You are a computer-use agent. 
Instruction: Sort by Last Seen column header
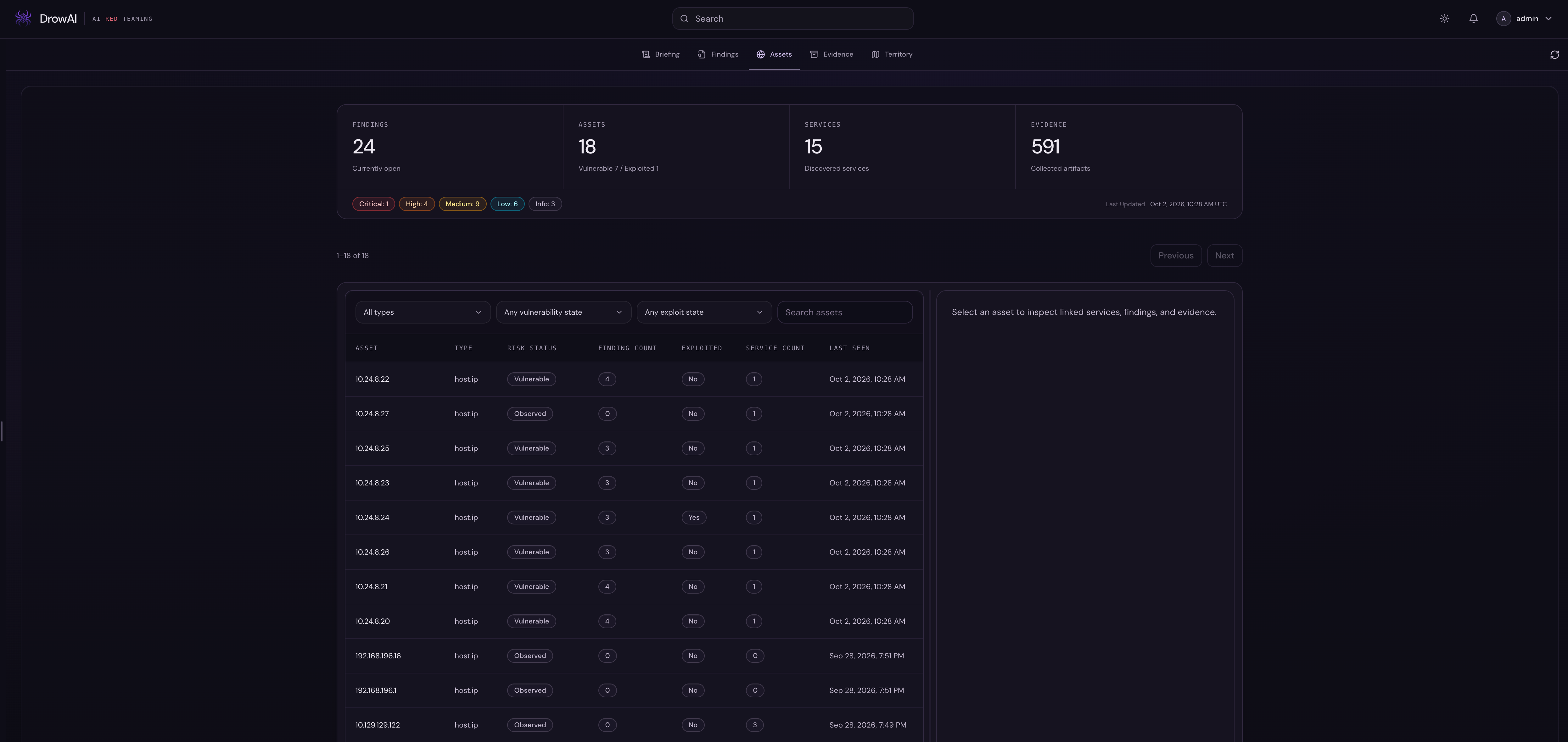pyautogui.click(x=849, y=348)
